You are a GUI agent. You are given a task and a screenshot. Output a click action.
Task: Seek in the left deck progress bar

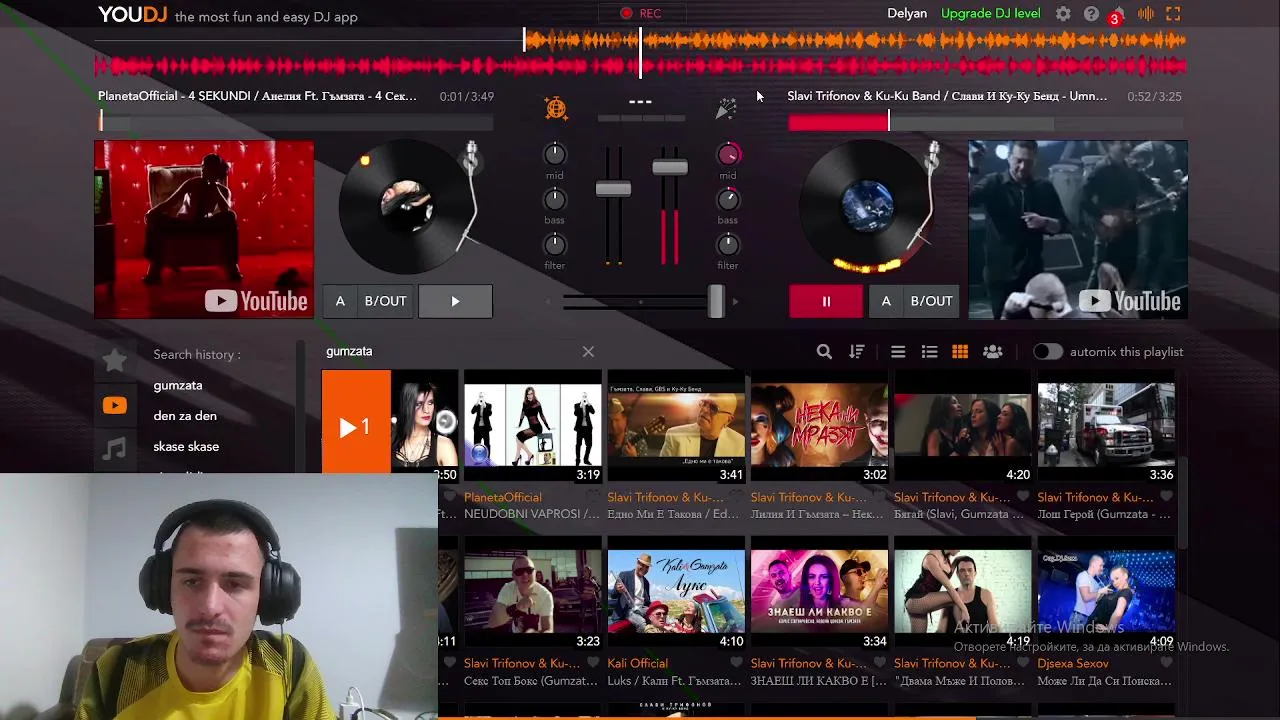(x=296, y=123)
